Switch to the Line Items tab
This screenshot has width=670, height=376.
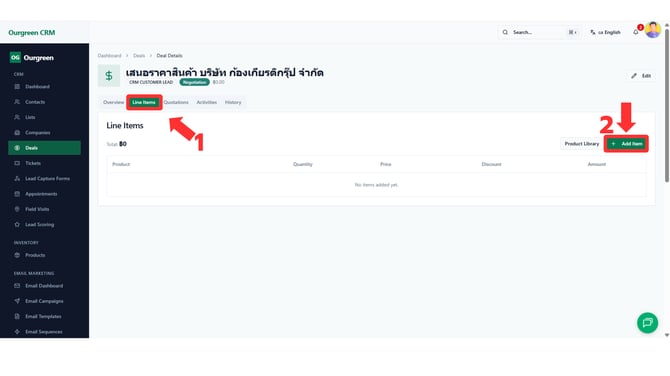(x=144, y=102)
